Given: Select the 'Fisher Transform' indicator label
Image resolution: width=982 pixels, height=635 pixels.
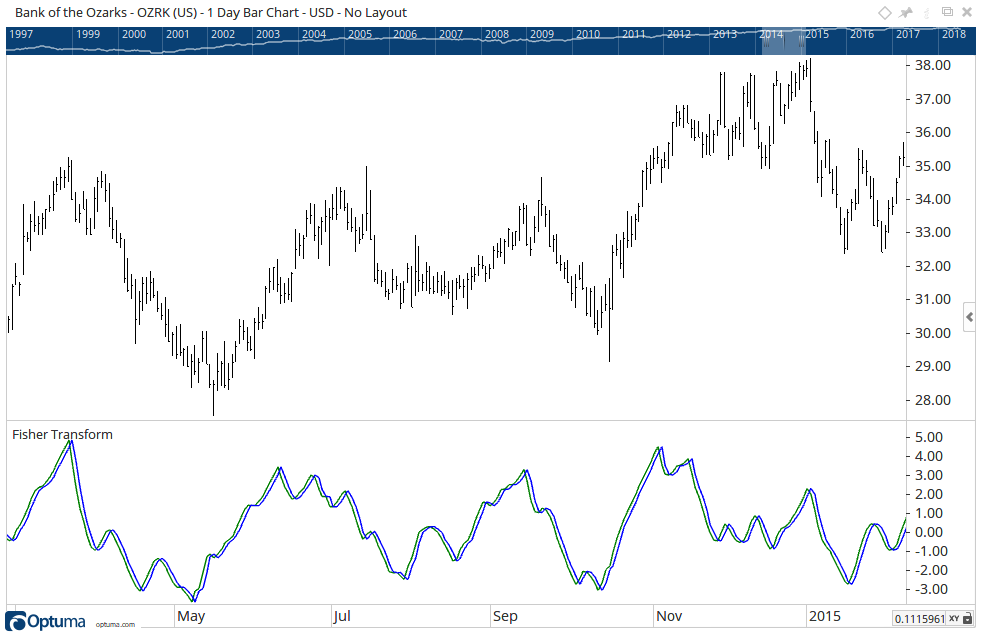Looking at the screenshot, I should pyautogui.click(x=63, y=435).
